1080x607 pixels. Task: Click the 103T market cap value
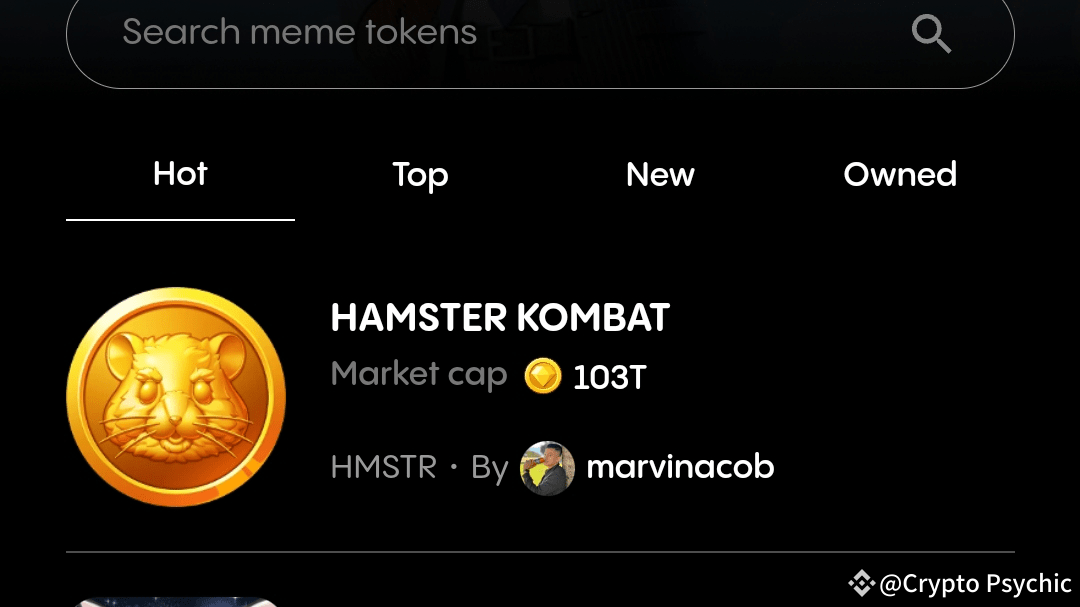click(x=610, y=378)
